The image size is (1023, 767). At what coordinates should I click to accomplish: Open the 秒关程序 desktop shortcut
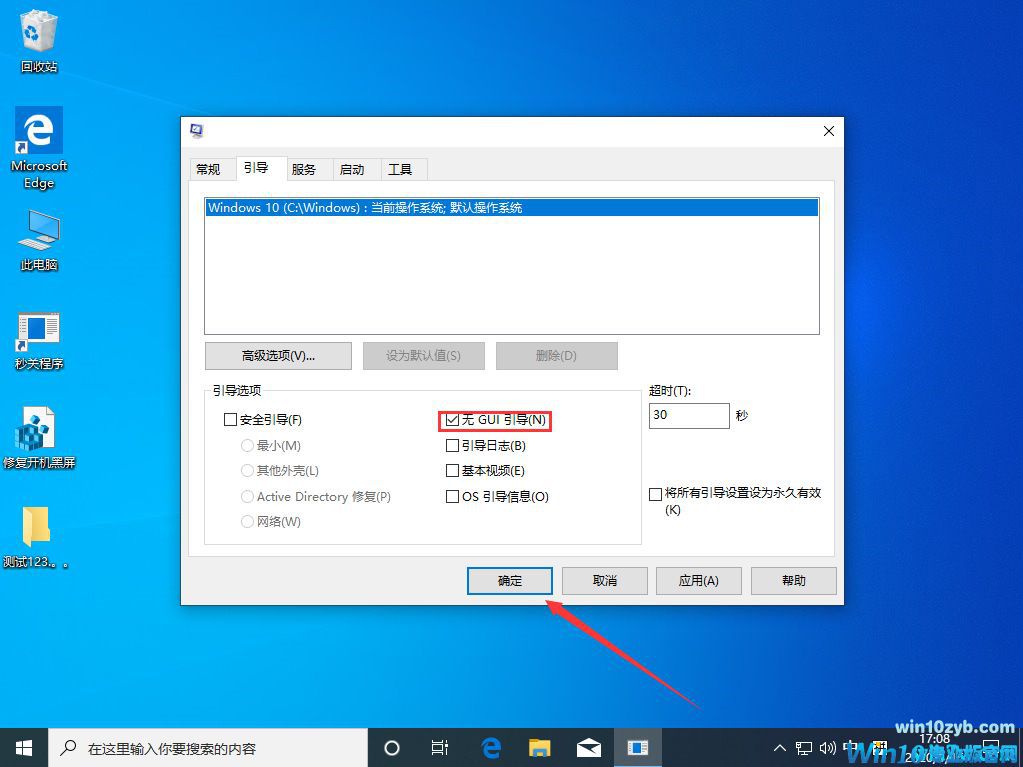click(x=37, y=330)
